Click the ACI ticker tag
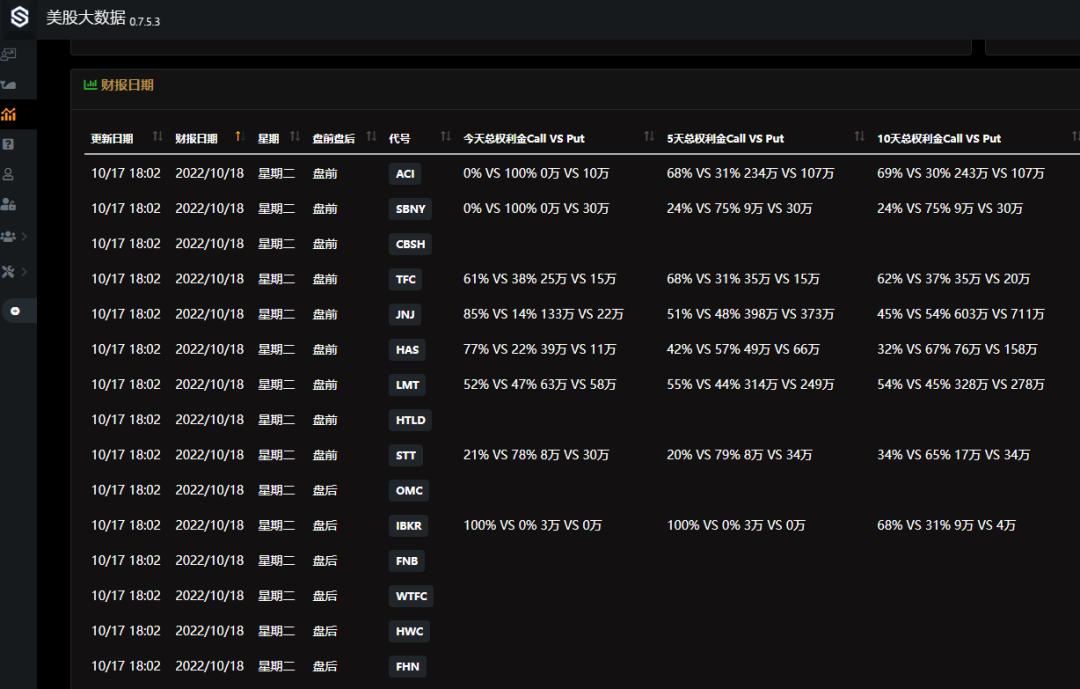The height and width of the screenshot is (689, 1080). (405, 174)
